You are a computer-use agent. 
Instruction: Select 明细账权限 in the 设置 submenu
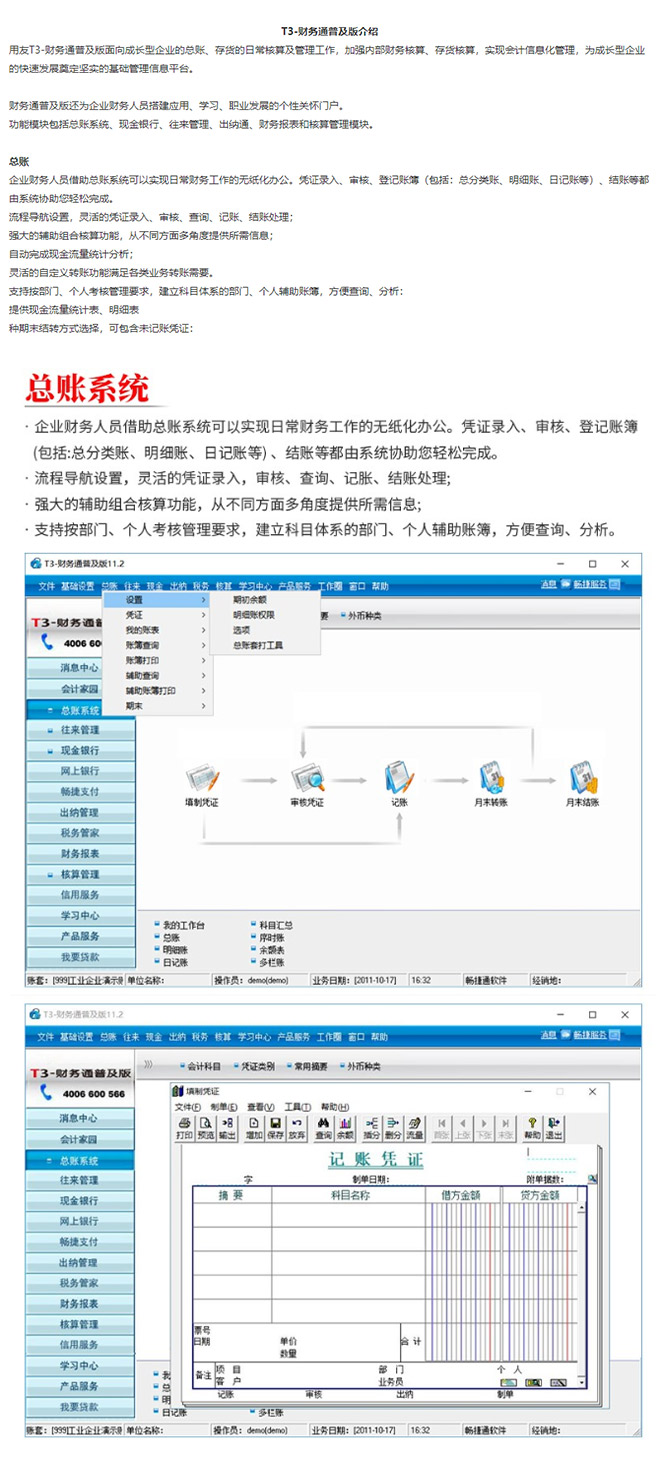(x=254, y=615)
